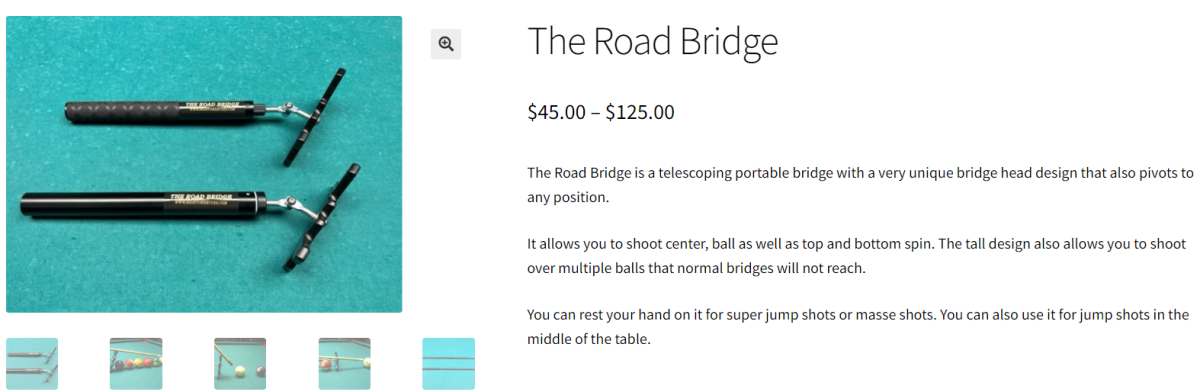The height and width of the screenshot is (392, 1200).
Task: Click the dash between the two prices
Action: click(595, 112)
